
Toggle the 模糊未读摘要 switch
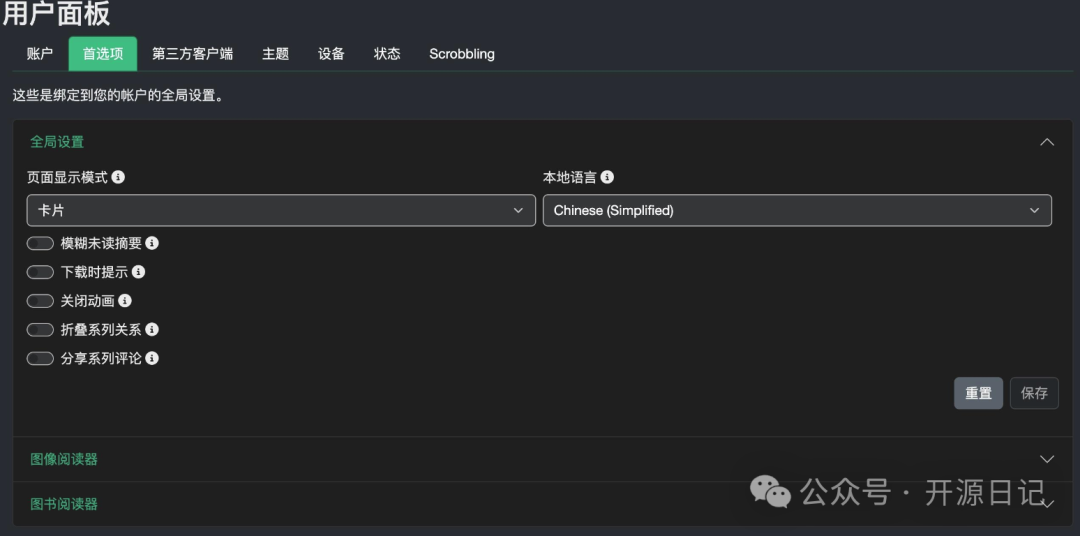40,243
